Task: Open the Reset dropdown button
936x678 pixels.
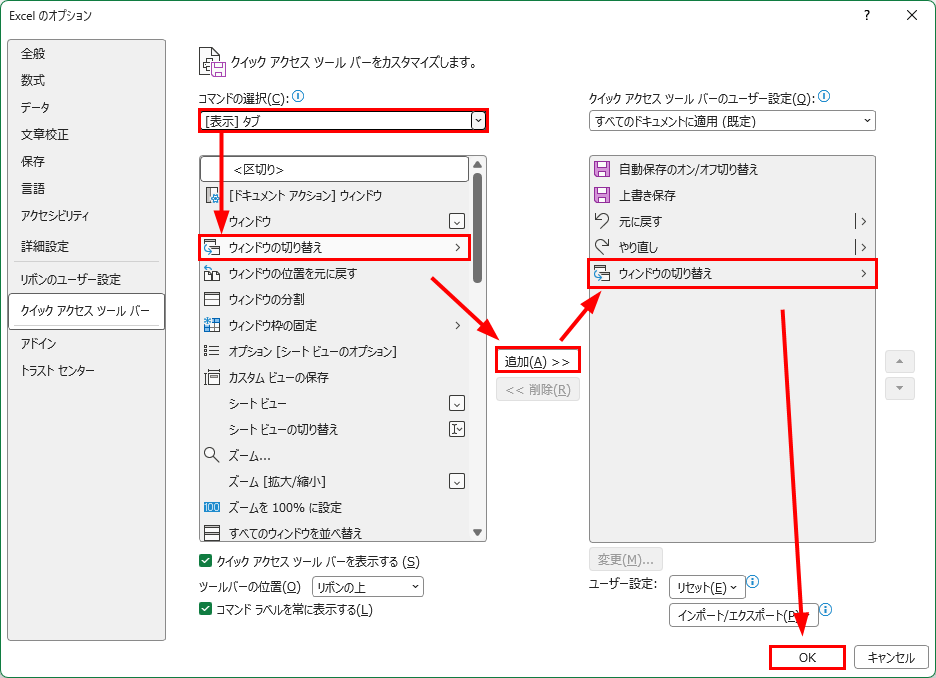Action: pyautogui.click(x=707, y=587)
